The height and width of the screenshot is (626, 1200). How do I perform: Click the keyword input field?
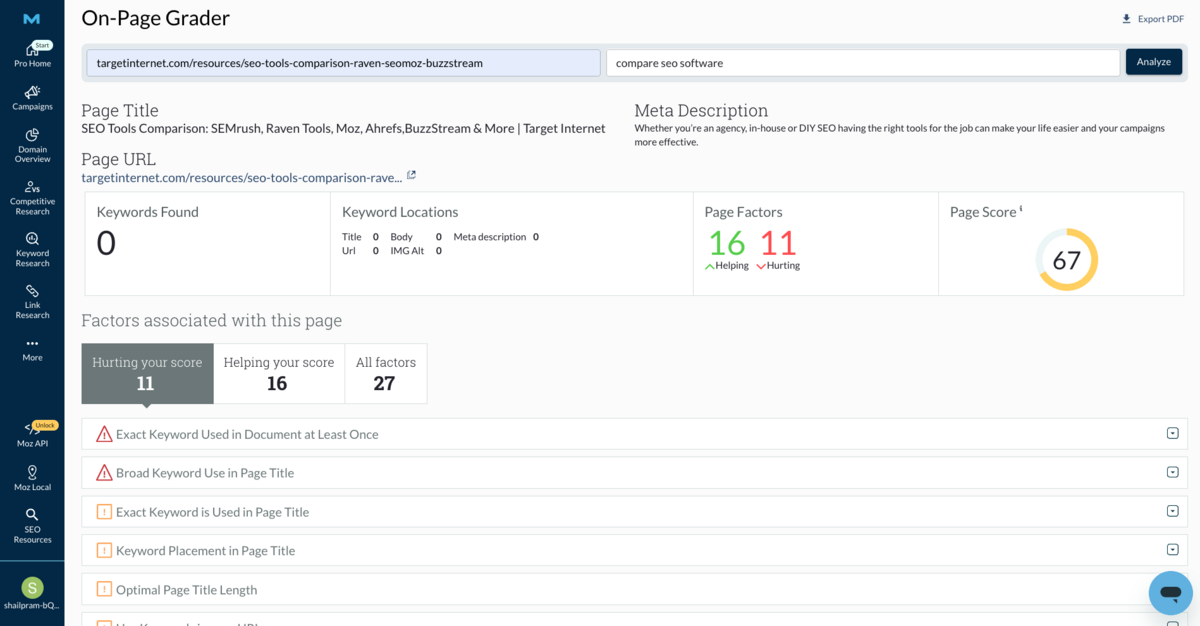point(863,63)
